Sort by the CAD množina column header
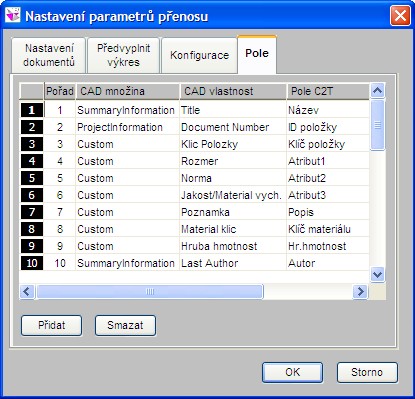415x399 pixels. [127, 91]
